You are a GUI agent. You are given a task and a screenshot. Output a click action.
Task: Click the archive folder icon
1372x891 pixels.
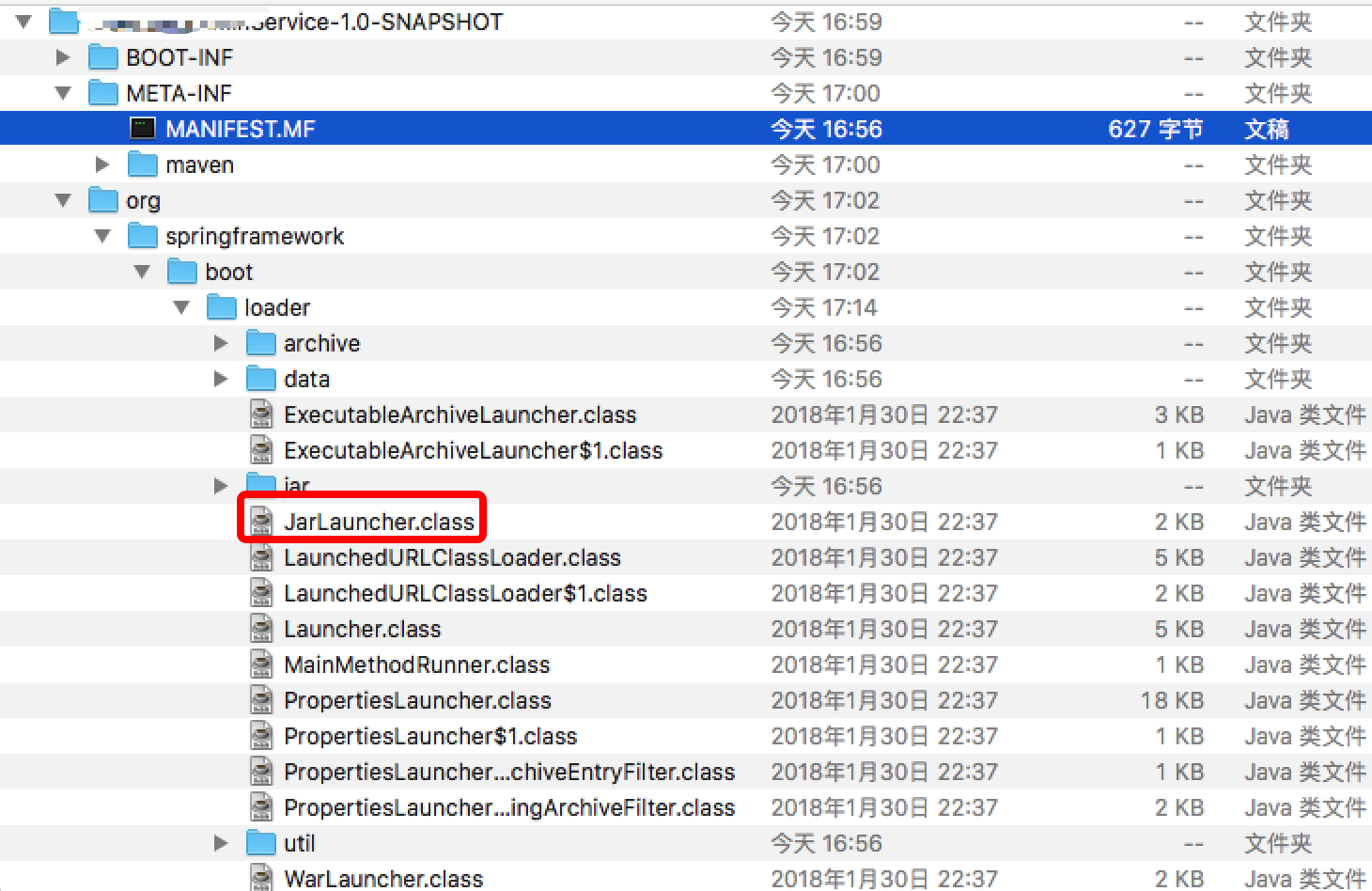coord(260,343)
